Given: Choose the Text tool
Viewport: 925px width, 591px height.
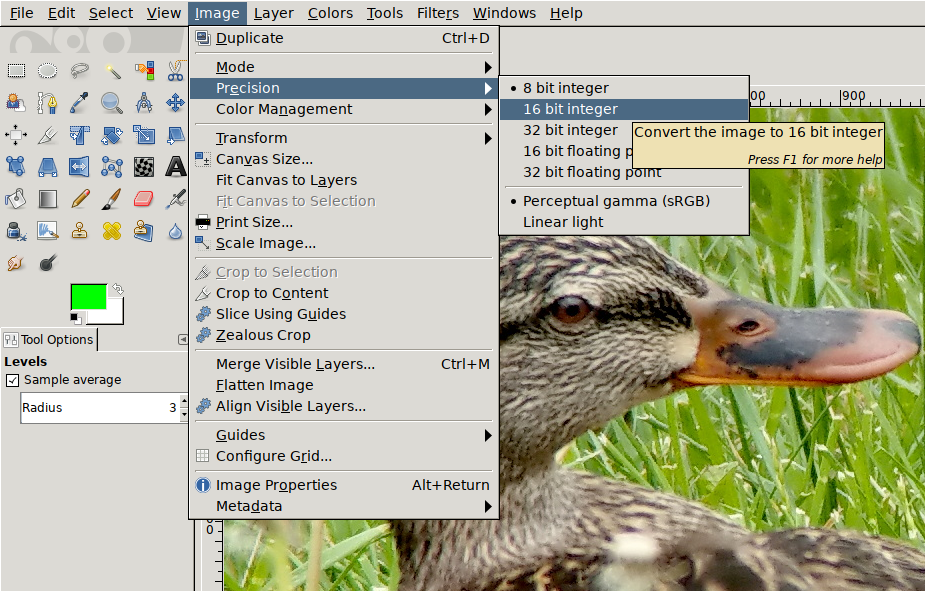Looking at the screenshot, I should (176, 166).
